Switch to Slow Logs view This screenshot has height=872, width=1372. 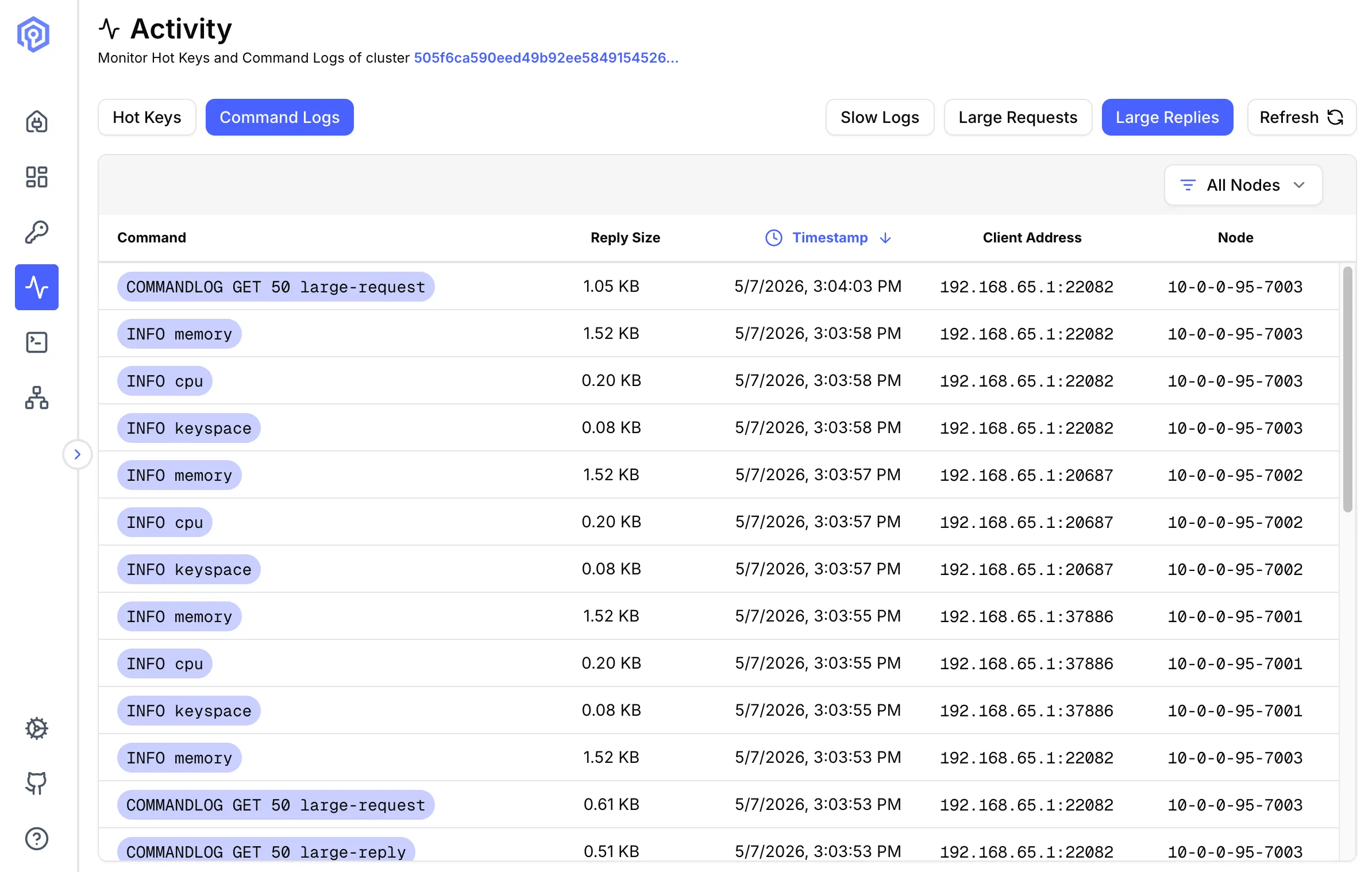click(880, 117)
